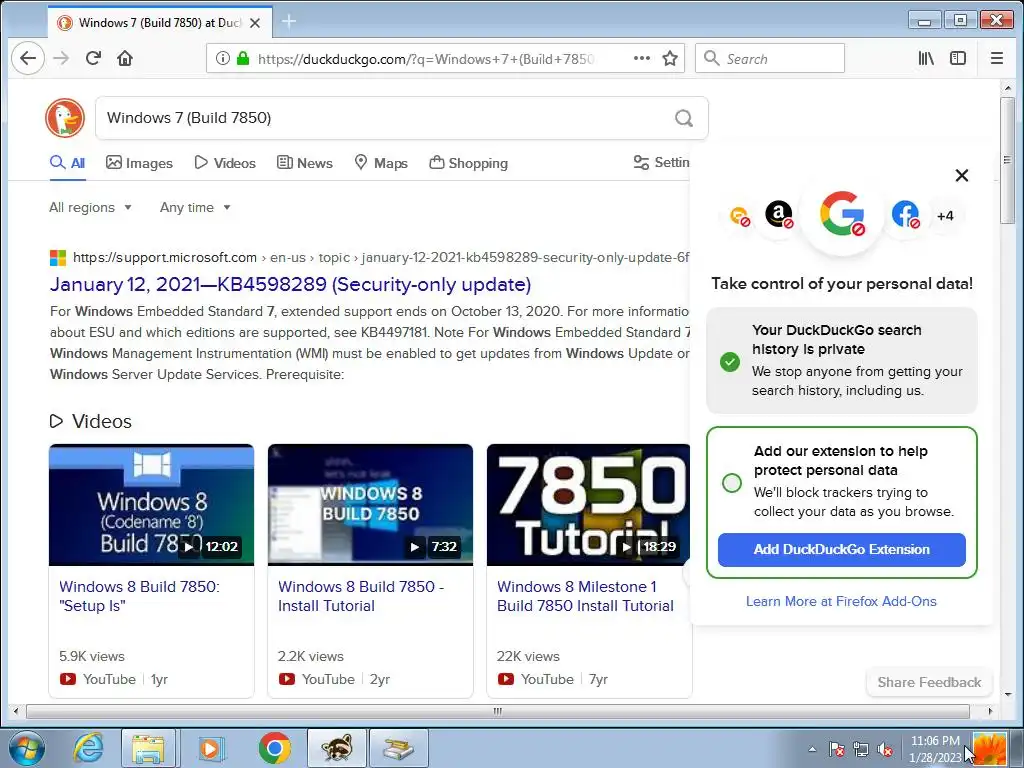Image resolution: width=1024 pixels, height=768 pixels.
Task: Click the +4 more trackers badge
Action: click(x=945, y=216)
